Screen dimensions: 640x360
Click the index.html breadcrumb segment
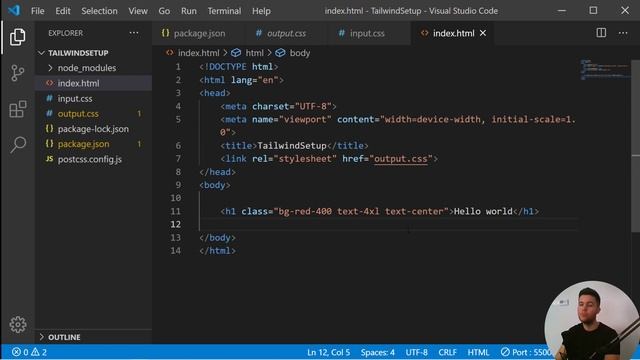click(198, 53)
